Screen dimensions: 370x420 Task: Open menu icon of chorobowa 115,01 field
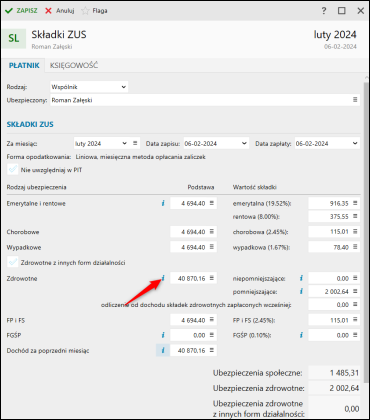coord(355,231)
